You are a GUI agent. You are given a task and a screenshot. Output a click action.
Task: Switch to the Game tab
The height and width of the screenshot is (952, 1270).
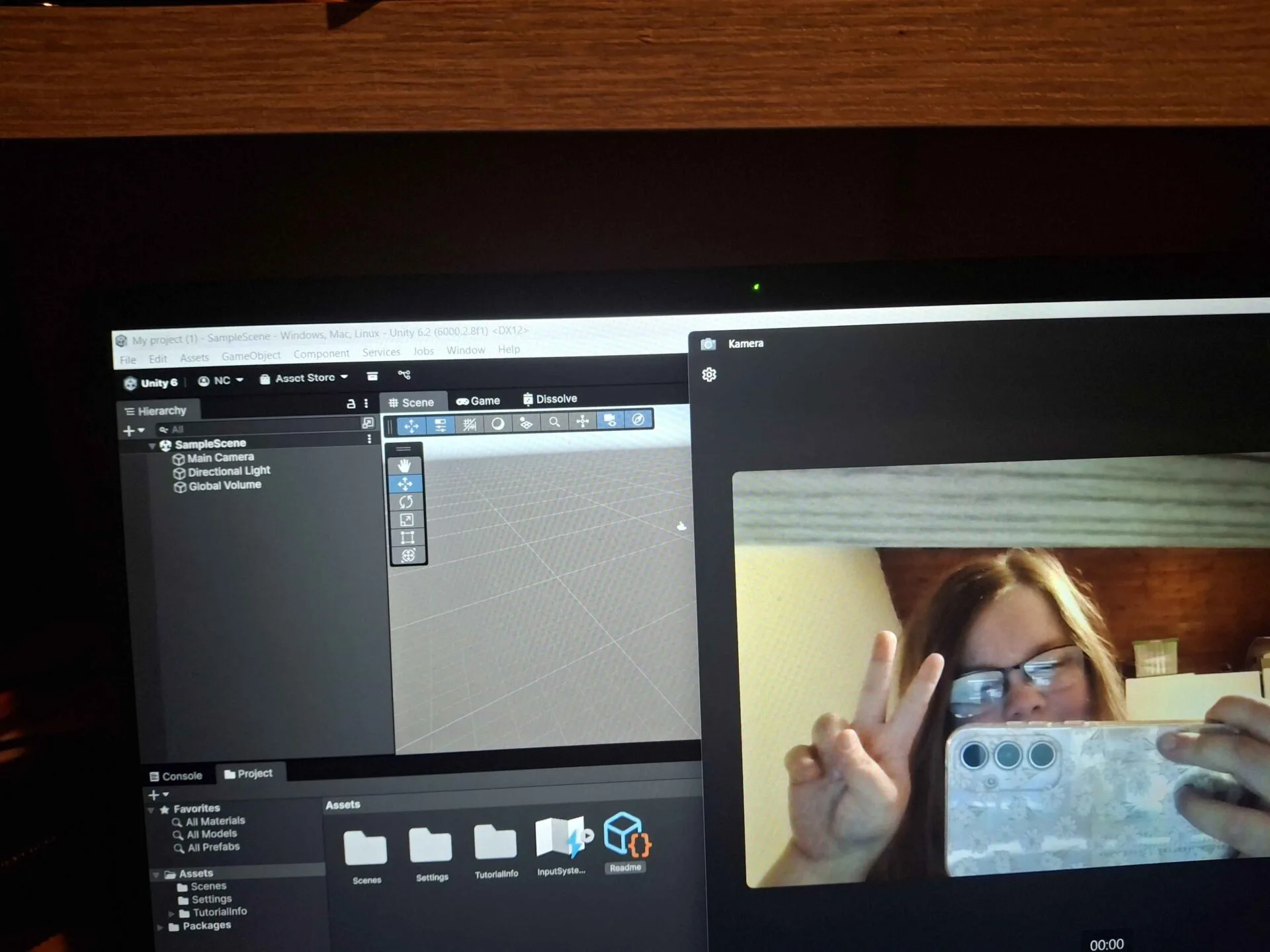pyautogui.click(x=478, y=401)
